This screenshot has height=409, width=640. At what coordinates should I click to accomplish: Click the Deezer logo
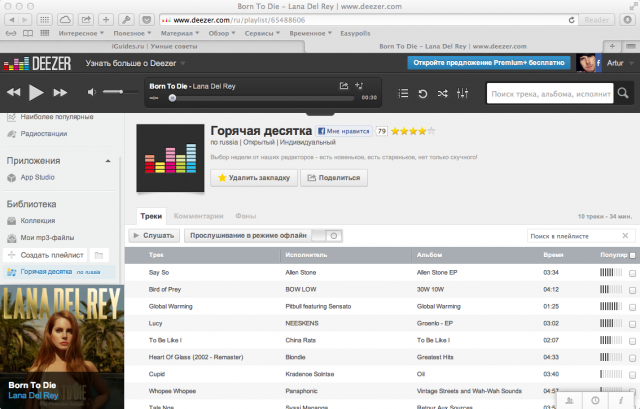(37, 64)
